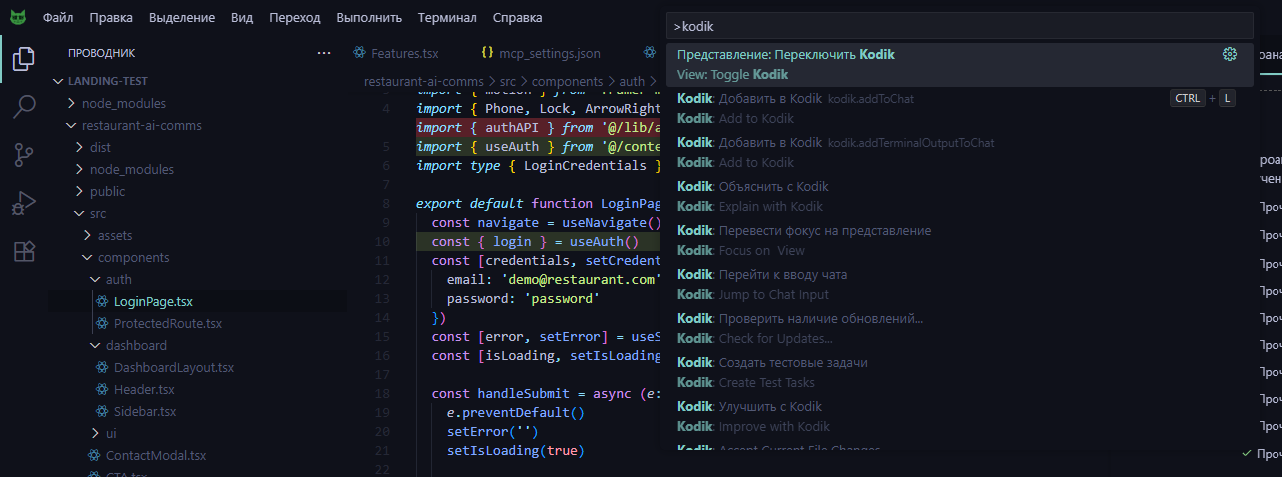Collapse the dashboard folder
The image size is (1282, 477).
[x=96, y=345]
